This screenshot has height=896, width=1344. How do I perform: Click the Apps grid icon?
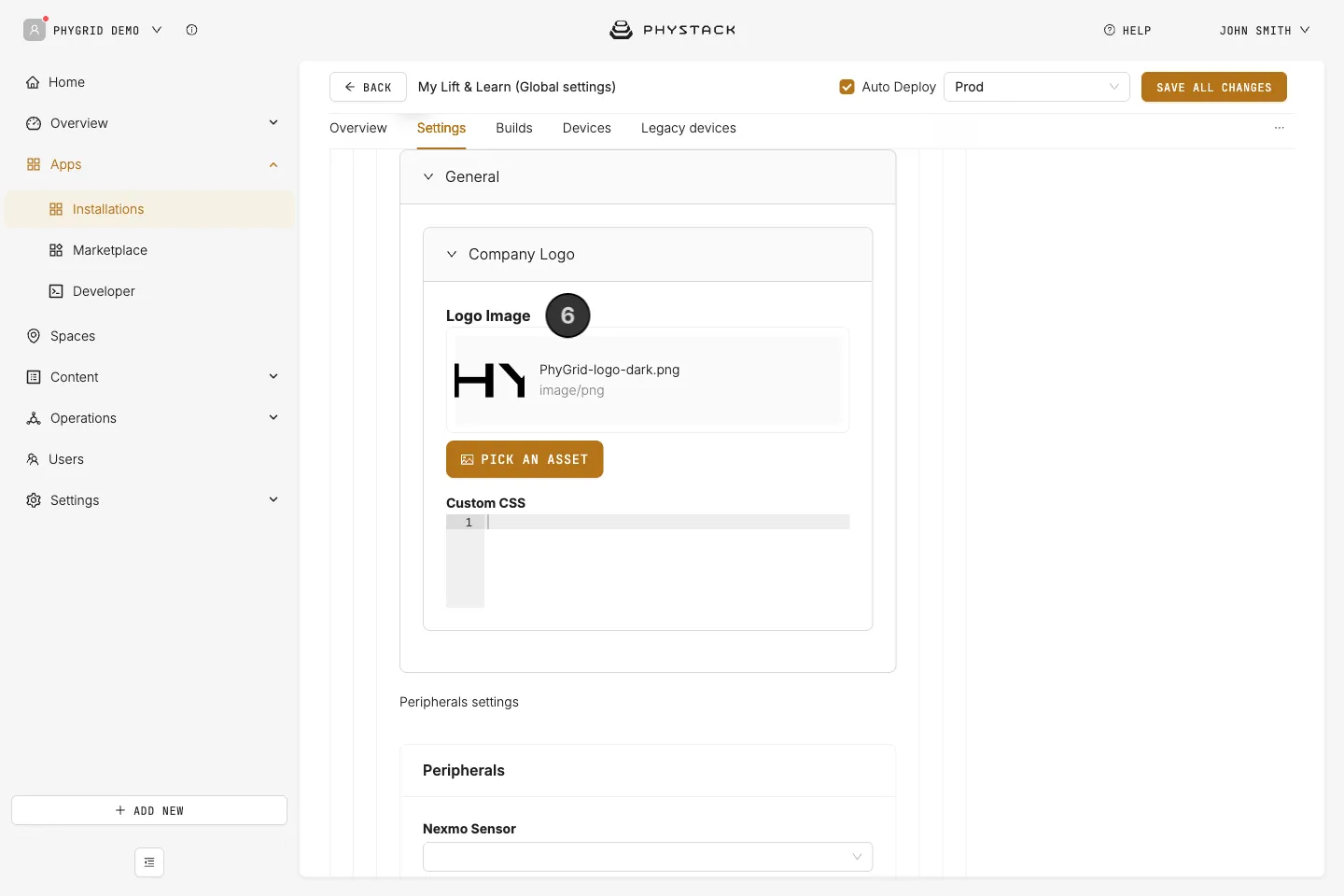pos(34,164)
